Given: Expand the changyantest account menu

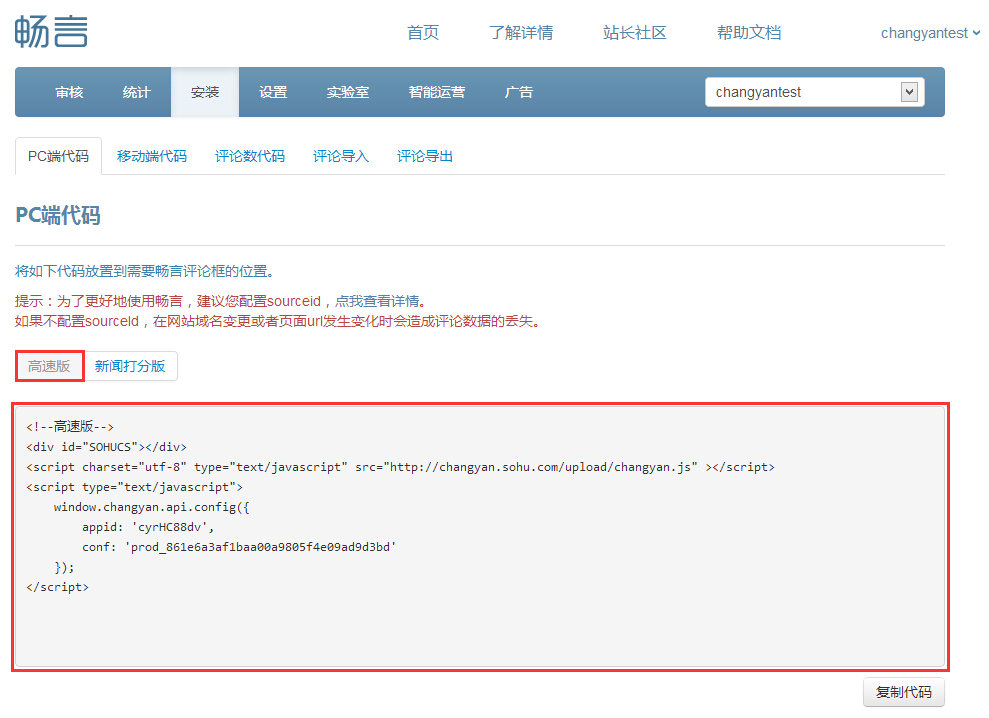Looking at the screenshot, I should pyautogui.click(x=929, y=33).
